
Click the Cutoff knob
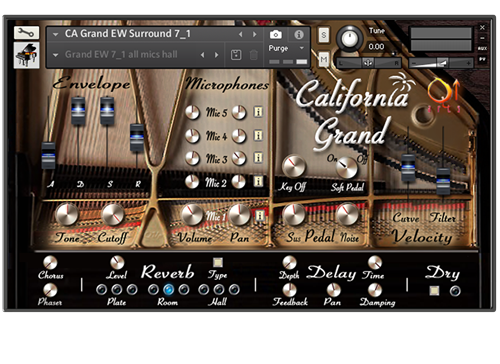113,214
